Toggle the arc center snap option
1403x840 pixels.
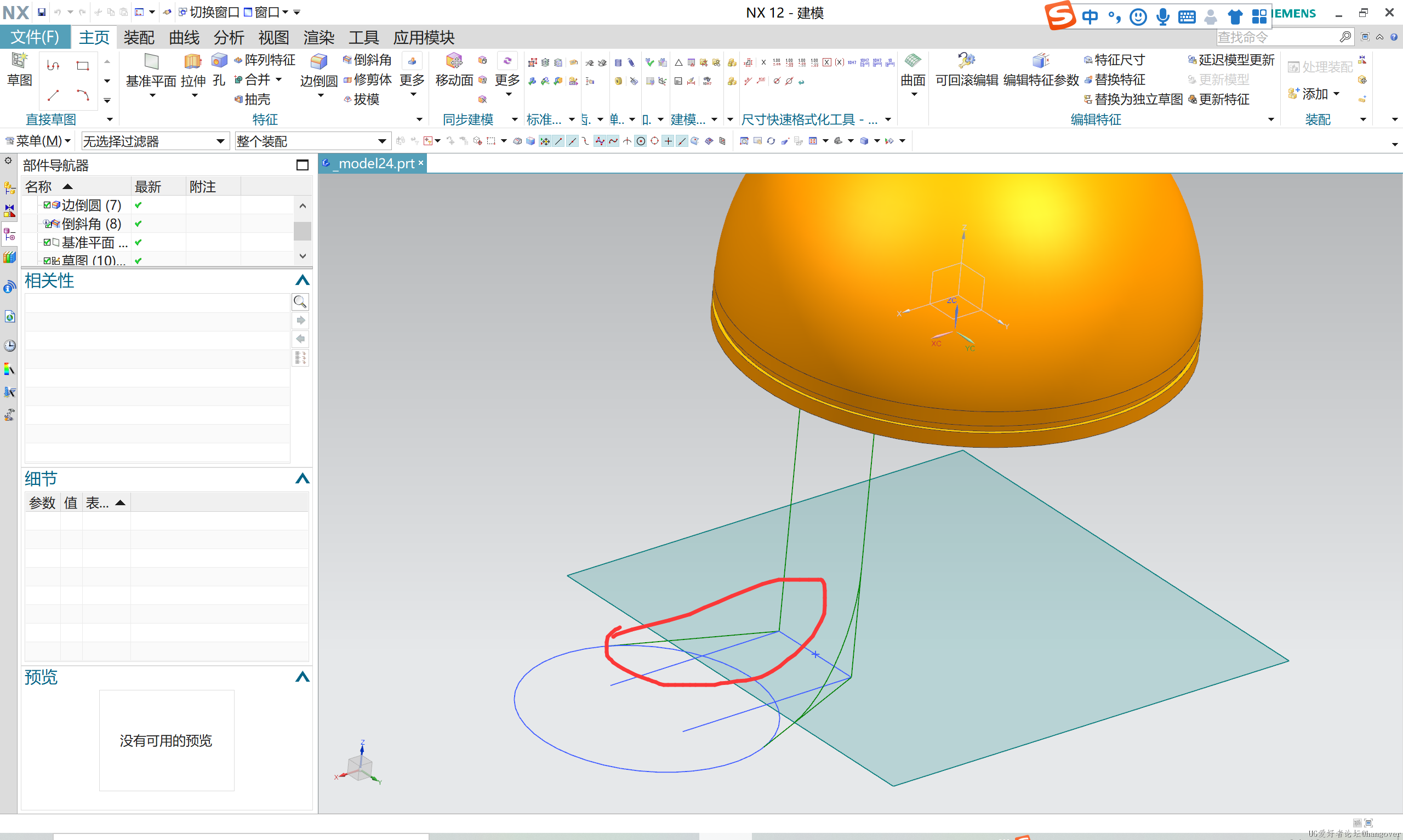click(x=641, y=141)
